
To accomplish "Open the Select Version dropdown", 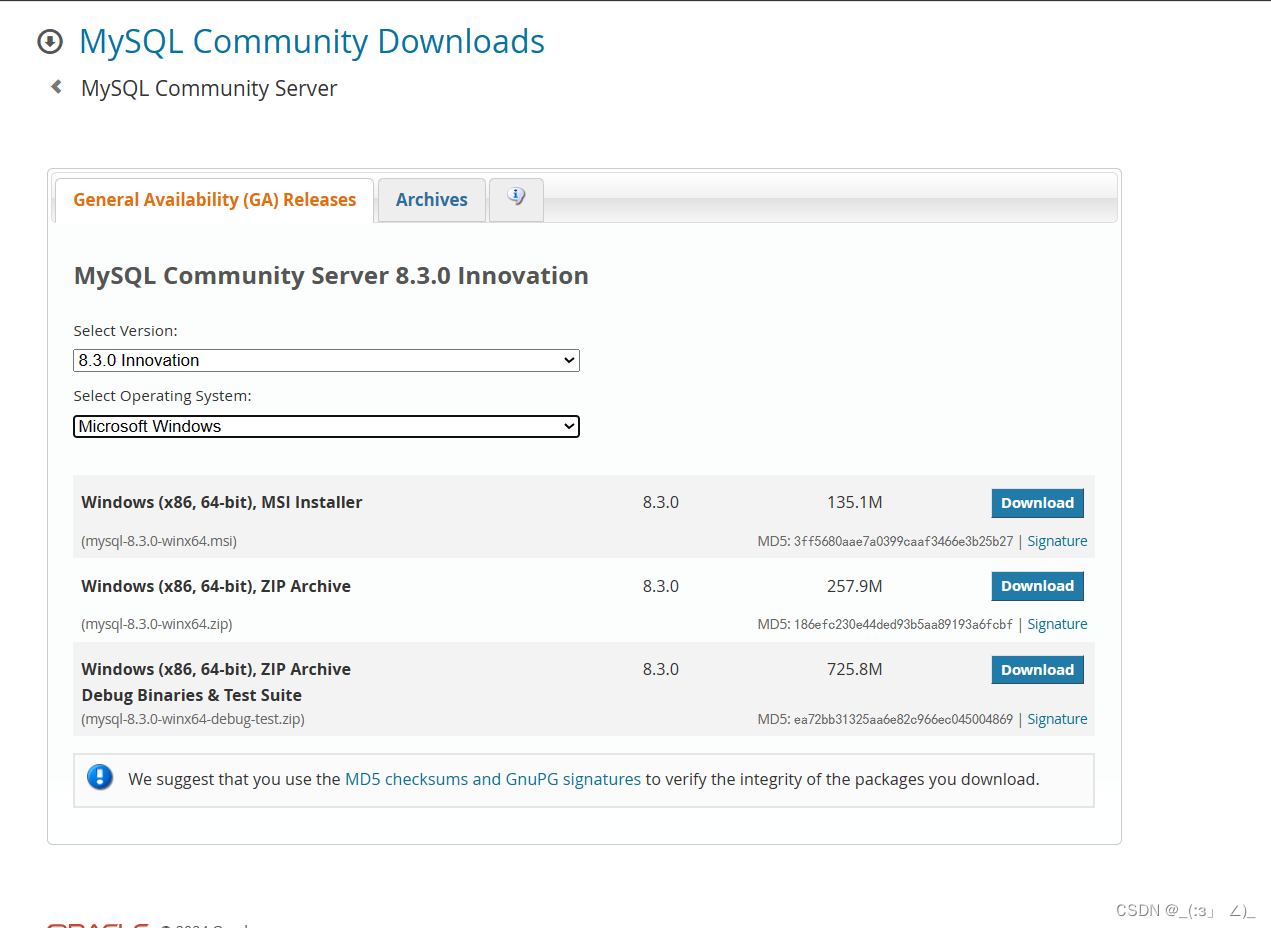I will coord(326,360).
